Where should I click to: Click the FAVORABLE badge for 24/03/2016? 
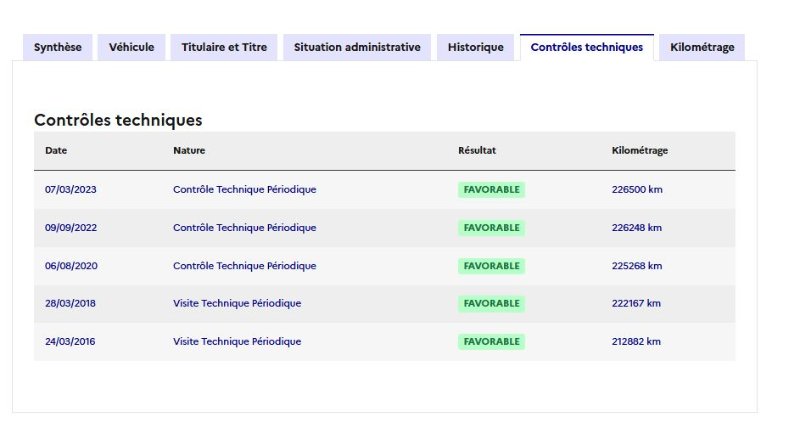(491, 342)
